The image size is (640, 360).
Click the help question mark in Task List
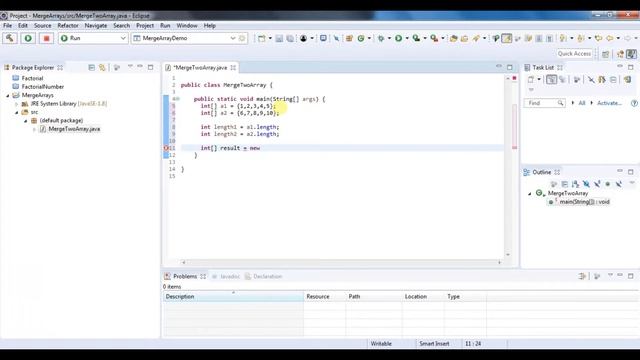point(634,103)
